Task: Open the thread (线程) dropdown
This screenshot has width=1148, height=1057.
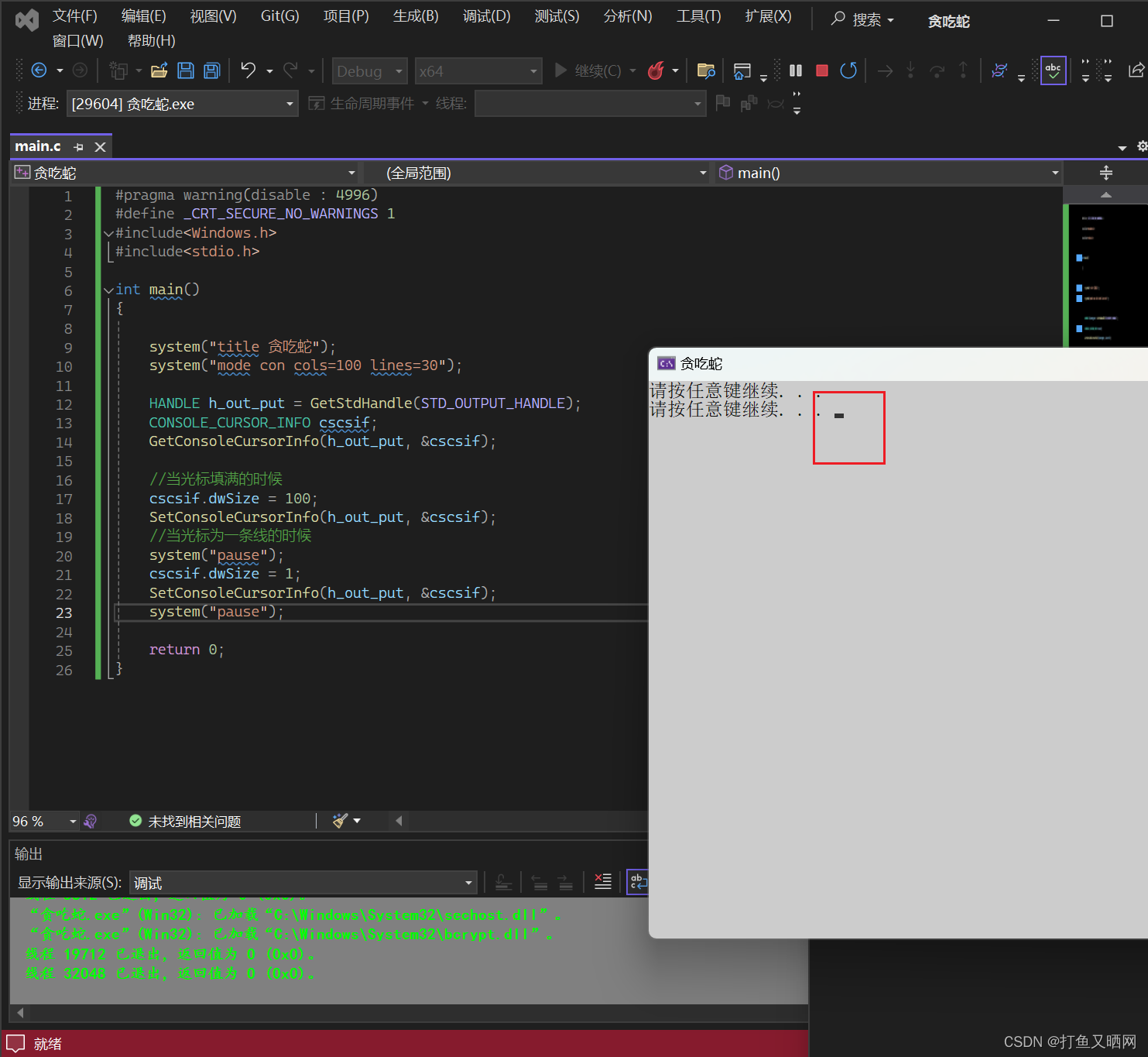Action: (590, 103)
